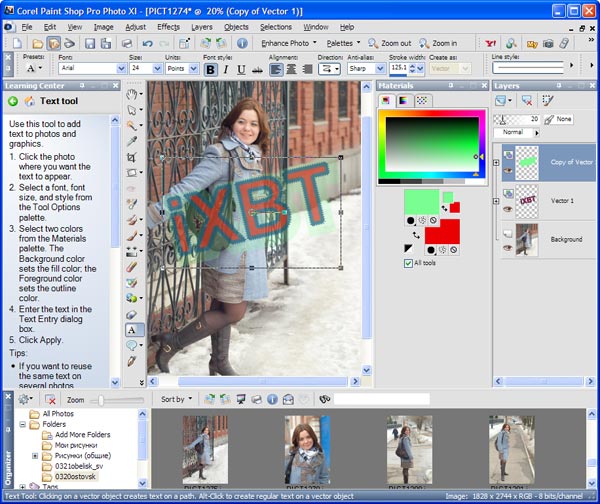Click the Enhance Photo button

click(284, 43)
